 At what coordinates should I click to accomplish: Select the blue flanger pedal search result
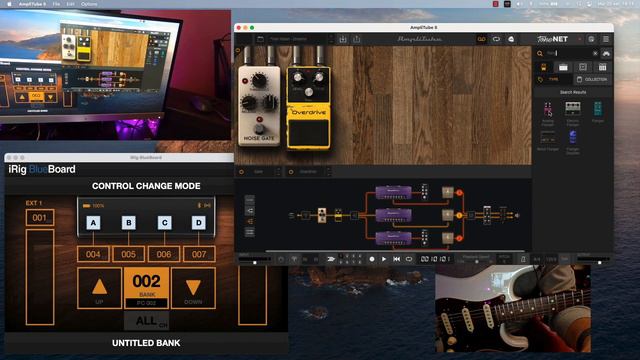coord(573,137)
